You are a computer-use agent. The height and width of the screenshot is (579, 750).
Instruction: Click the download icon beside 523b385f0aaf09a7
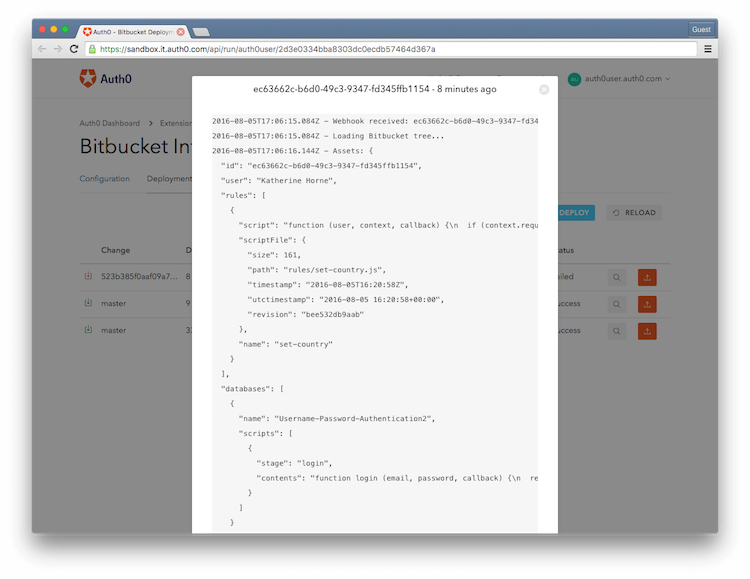pyautogui.click(x=88, y=276)
